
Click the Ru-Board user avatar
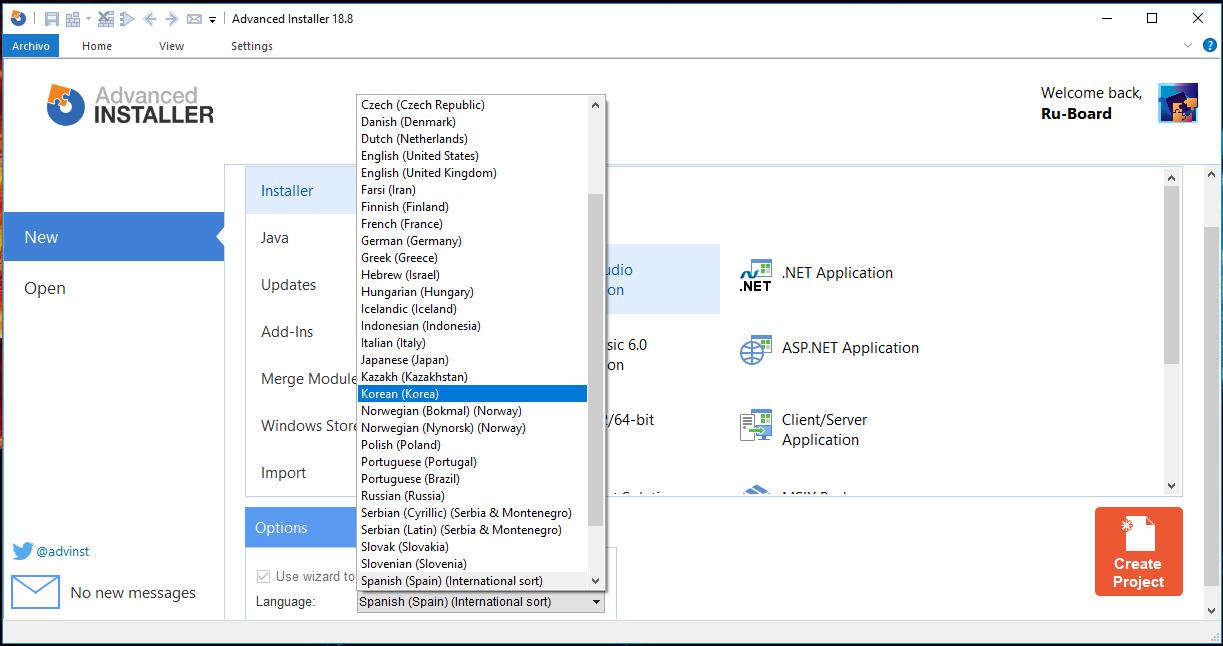[1178, 103]
